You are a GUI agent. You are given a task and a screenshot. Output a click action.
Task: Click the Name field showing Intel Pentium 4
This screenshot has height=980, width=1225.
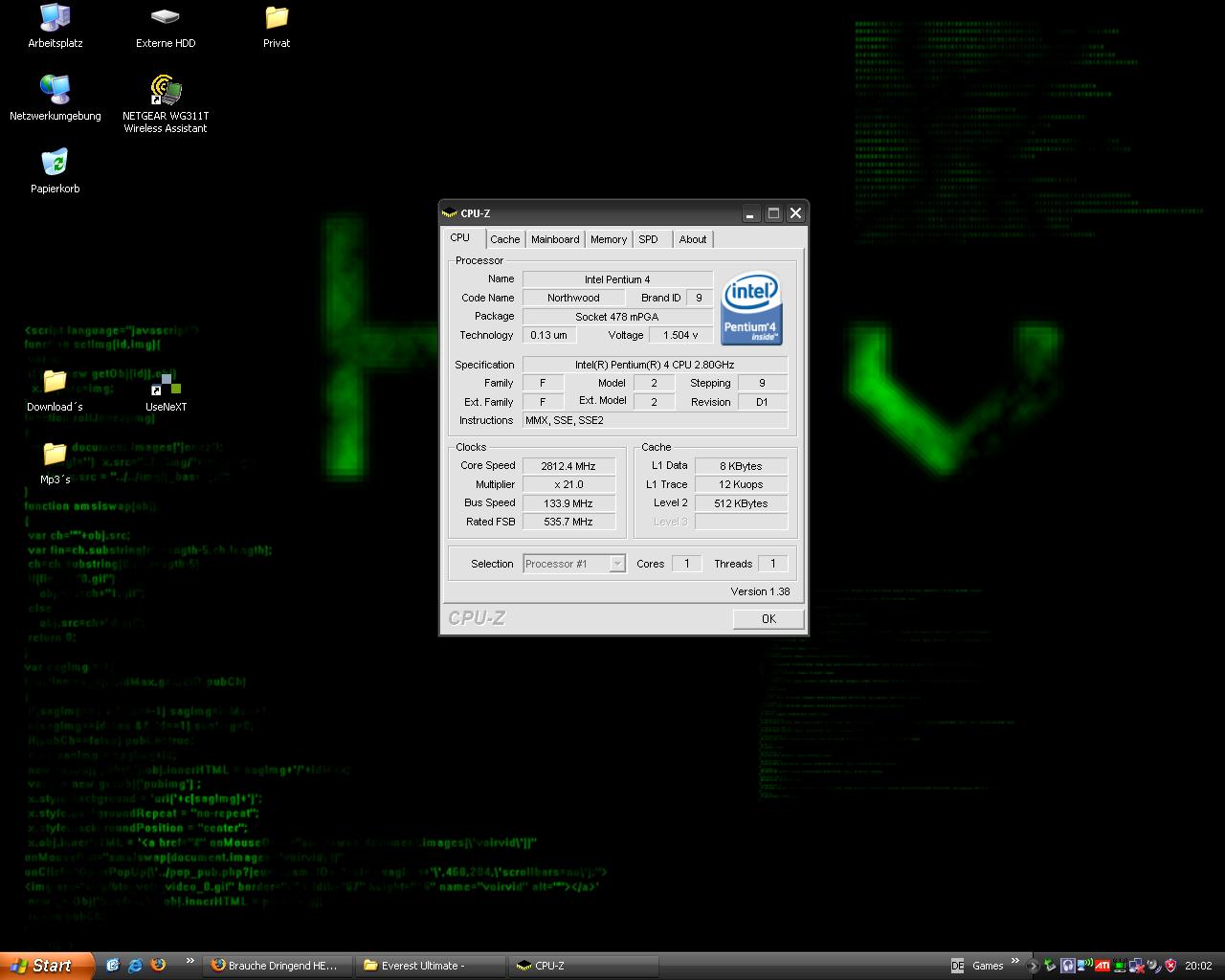pyautogui.click(x=617, y=279)
